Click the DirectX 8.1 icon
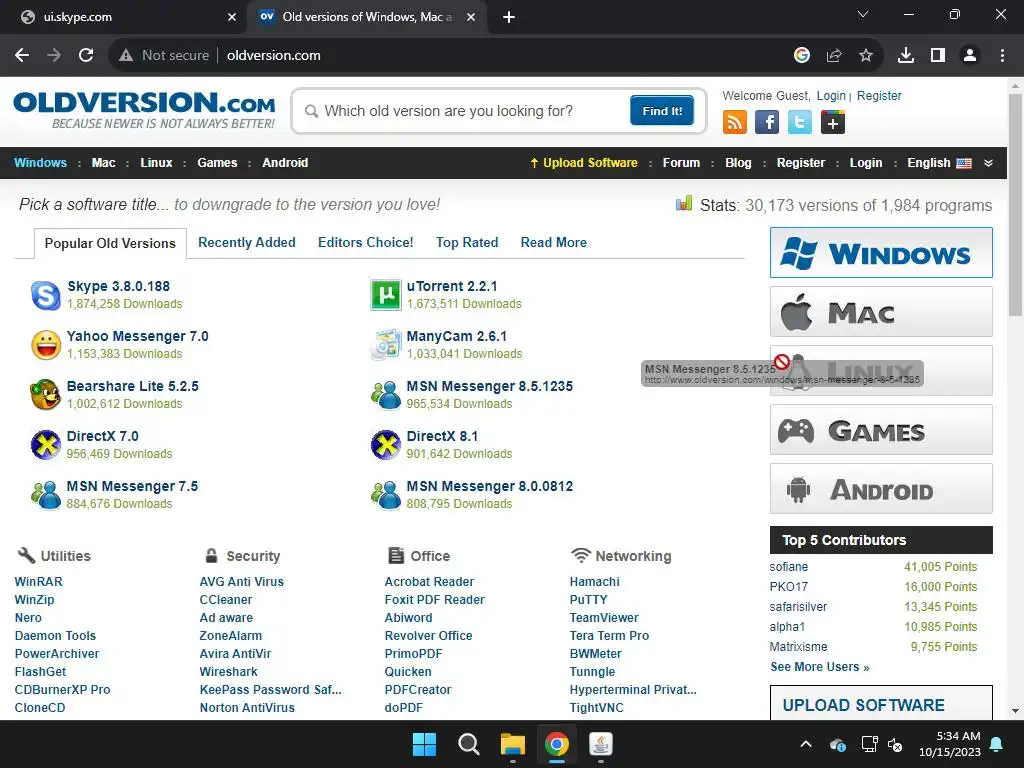This screenshot has width=1024, height=768. coord(385,445)
